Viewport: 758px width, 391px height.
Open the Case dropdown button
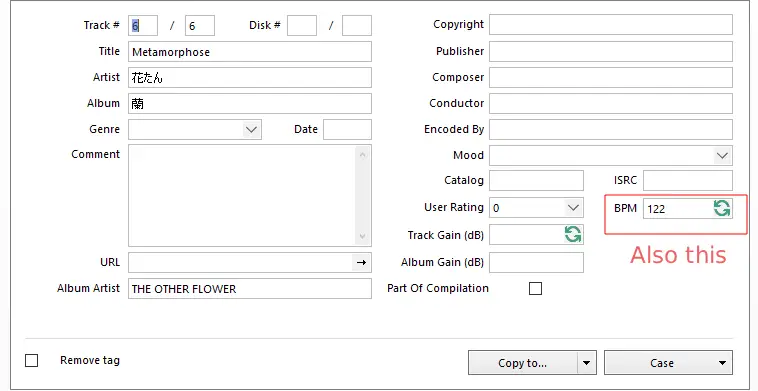point(669,363)
